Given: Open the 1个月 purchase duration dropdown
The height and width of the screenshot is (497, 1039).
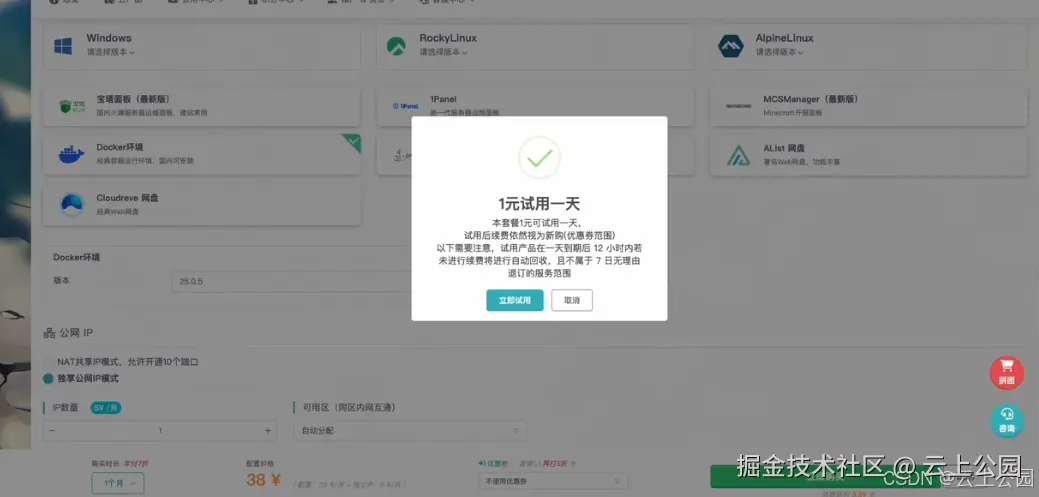Looking at the screenshot, I should pos(118,484).
